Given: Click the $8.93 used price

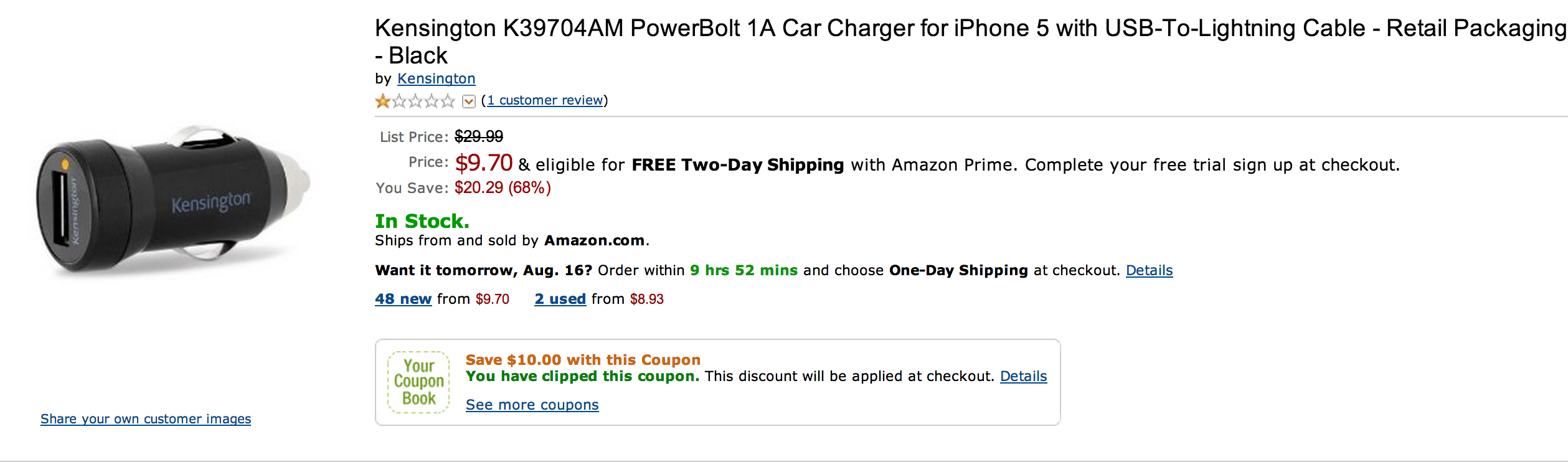Looking at the screenshot, I should click(x=646, y=299).
